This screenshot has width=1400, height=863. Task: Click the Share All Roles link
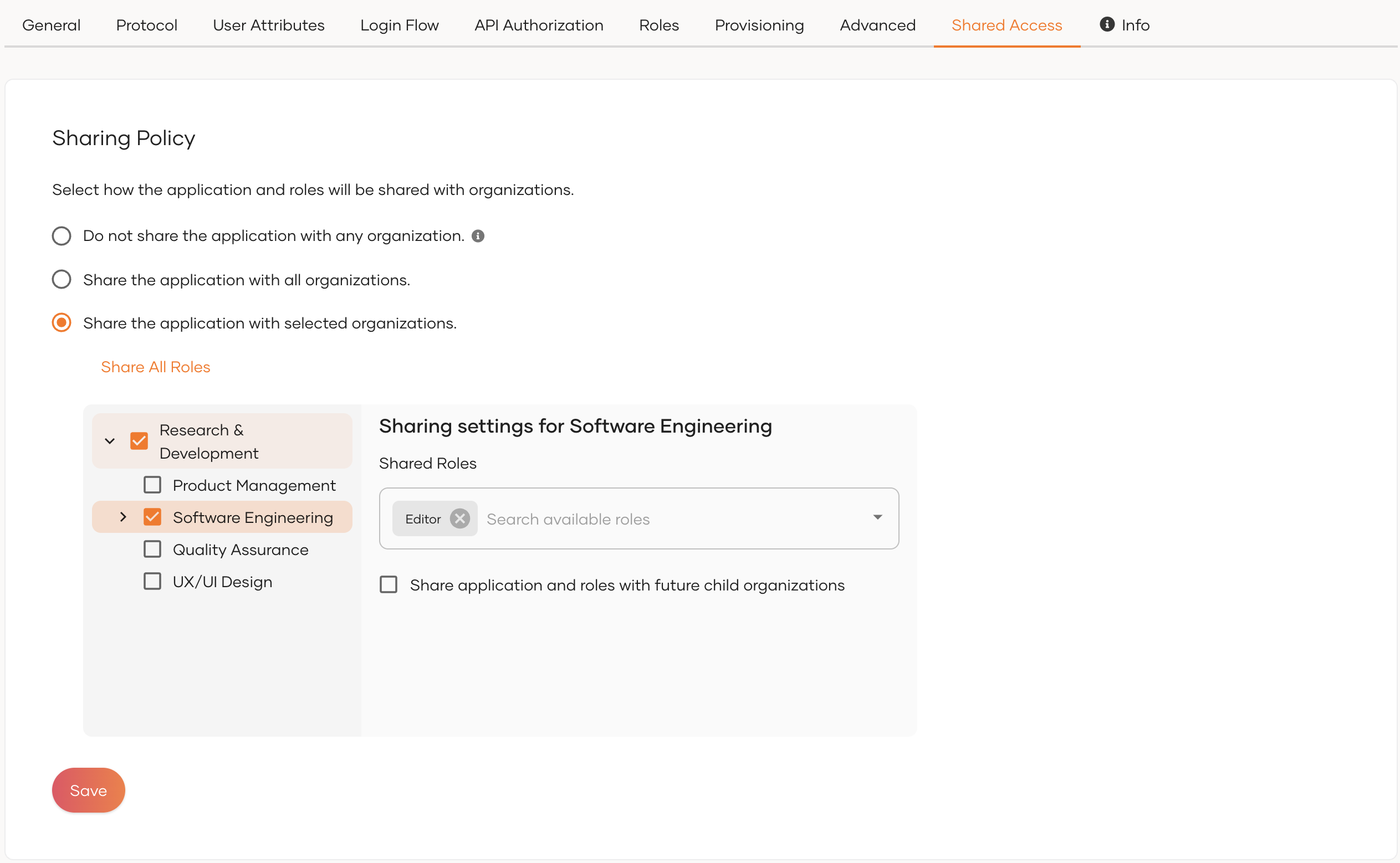click(155, 367)
